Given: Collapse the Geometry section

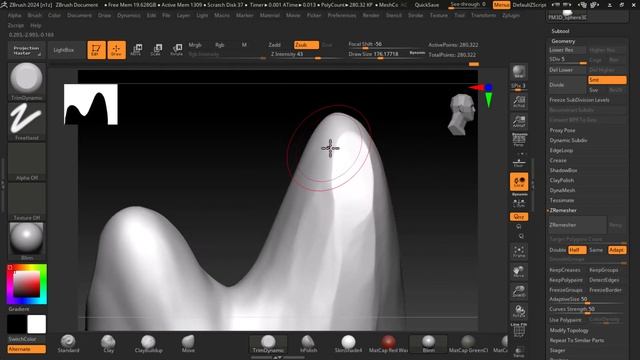Looking at the screenshot, I should click(563, 41).
